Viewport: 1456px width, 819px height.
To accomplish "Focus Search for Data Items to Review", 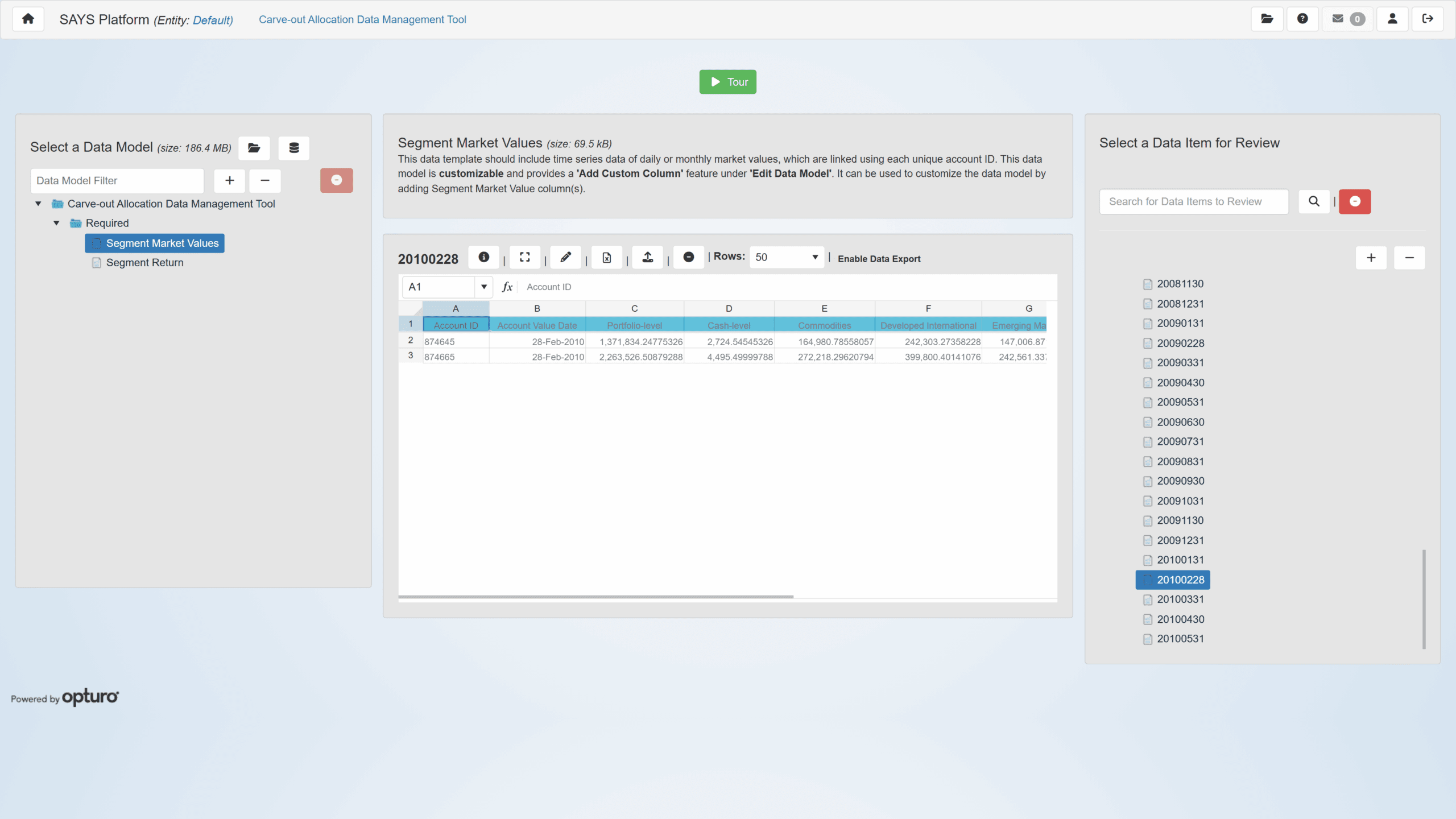I will (1194, 201).
